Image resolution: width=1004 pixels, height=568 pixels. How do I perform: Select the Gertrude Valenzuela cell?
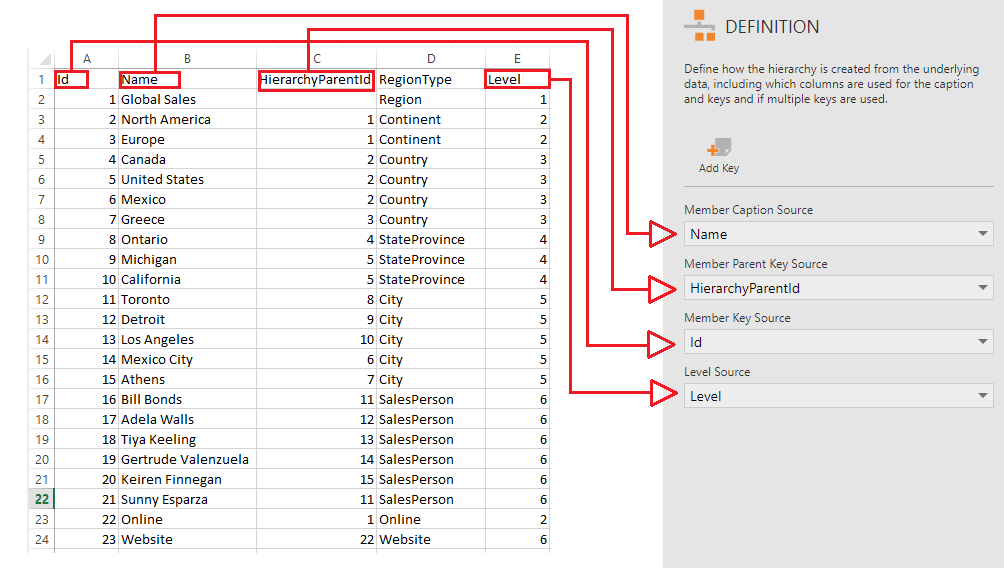(x=187, y=460)
